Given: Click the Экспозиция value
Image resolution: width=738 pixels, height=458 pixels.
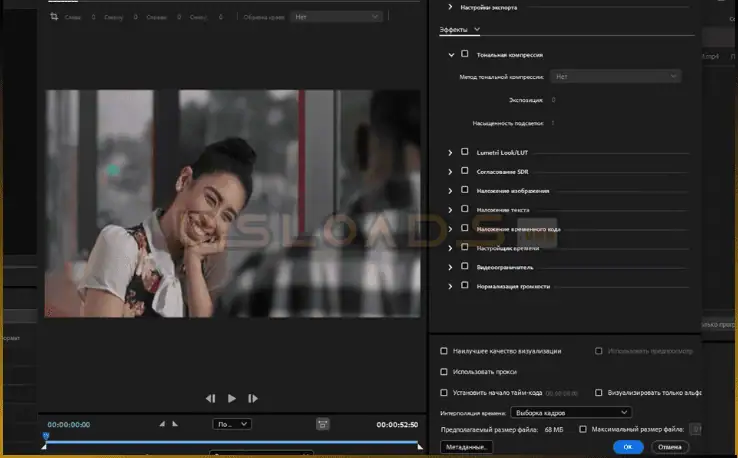Looking at the screenshot, I should point(554,100).
